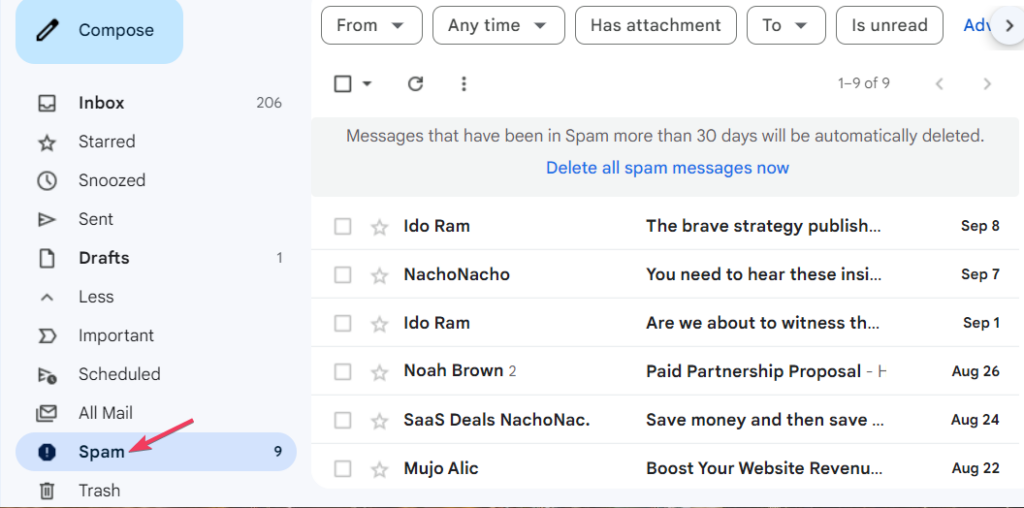Select the SaaS Deals NachoNac. email checkbox
Image resolution: width=1024 pixels, height=508 pixels.
343,420
